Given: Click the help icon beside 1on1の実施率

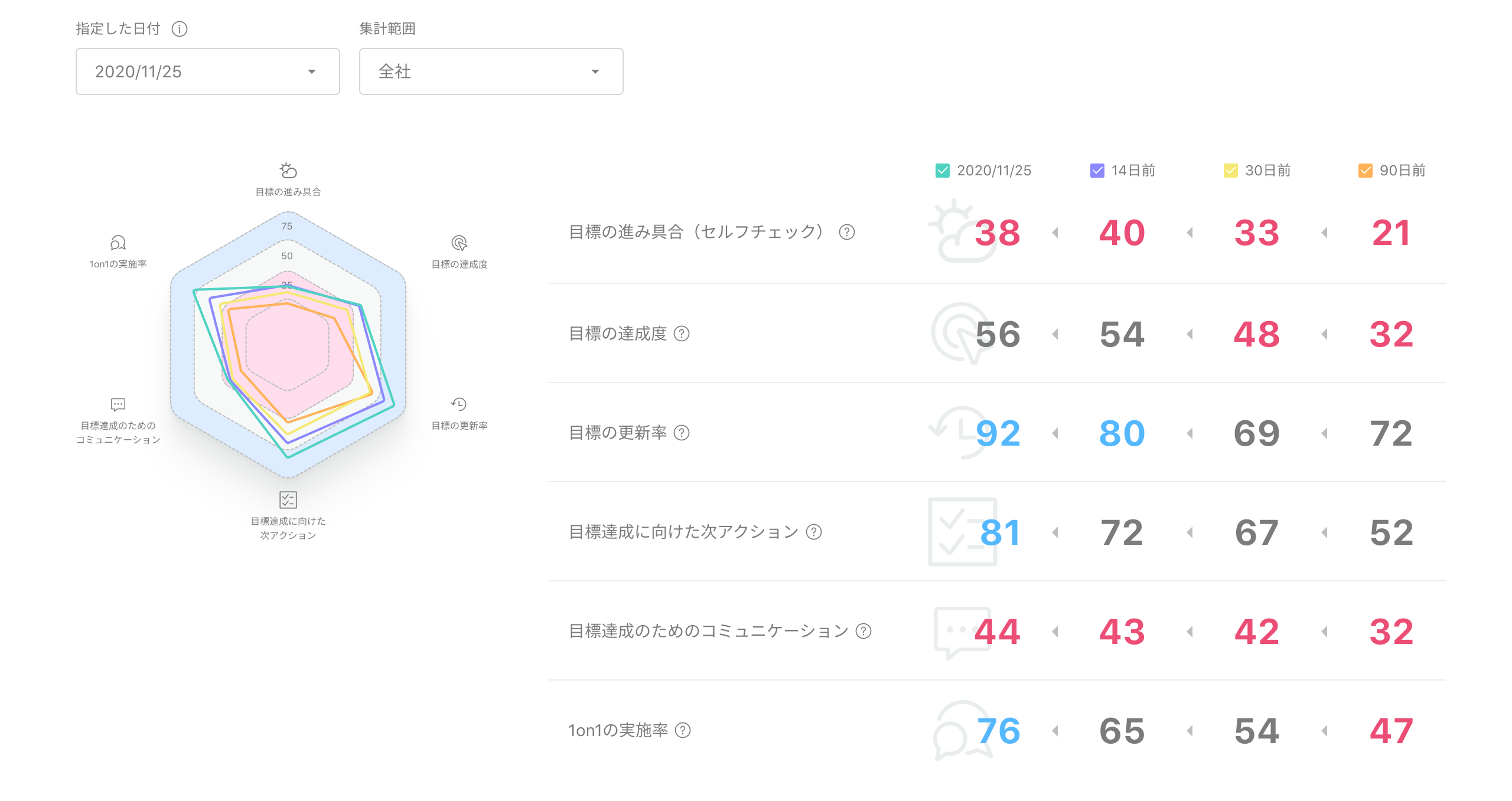Looking at the screenshot, I should pyautogui.click(x=683, y=730).
